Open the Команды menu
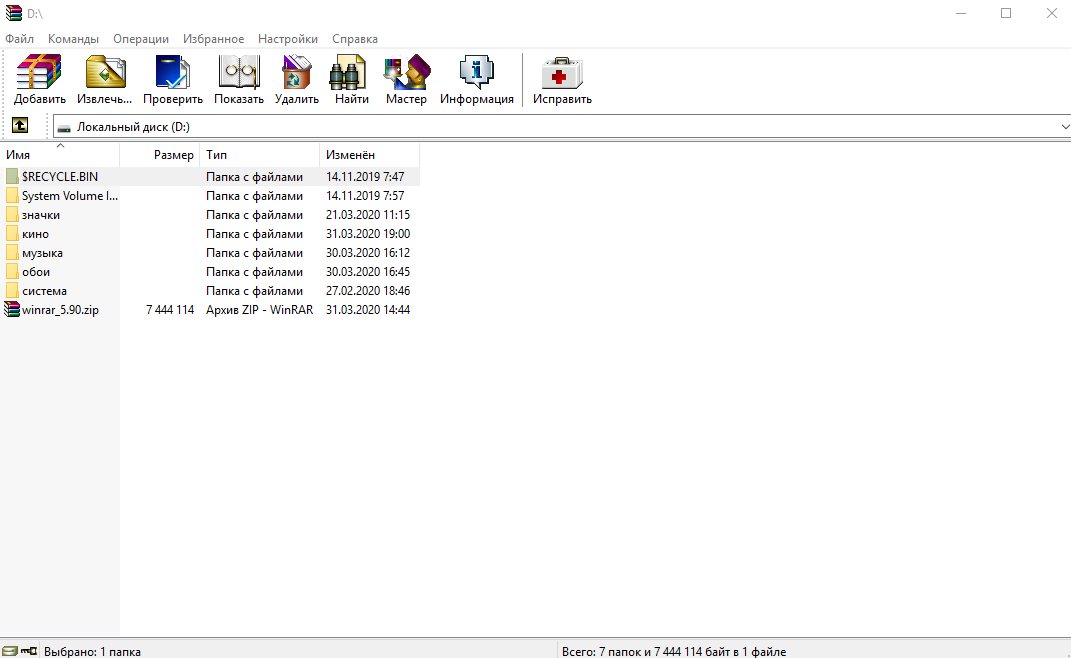 tap(73, 39)
